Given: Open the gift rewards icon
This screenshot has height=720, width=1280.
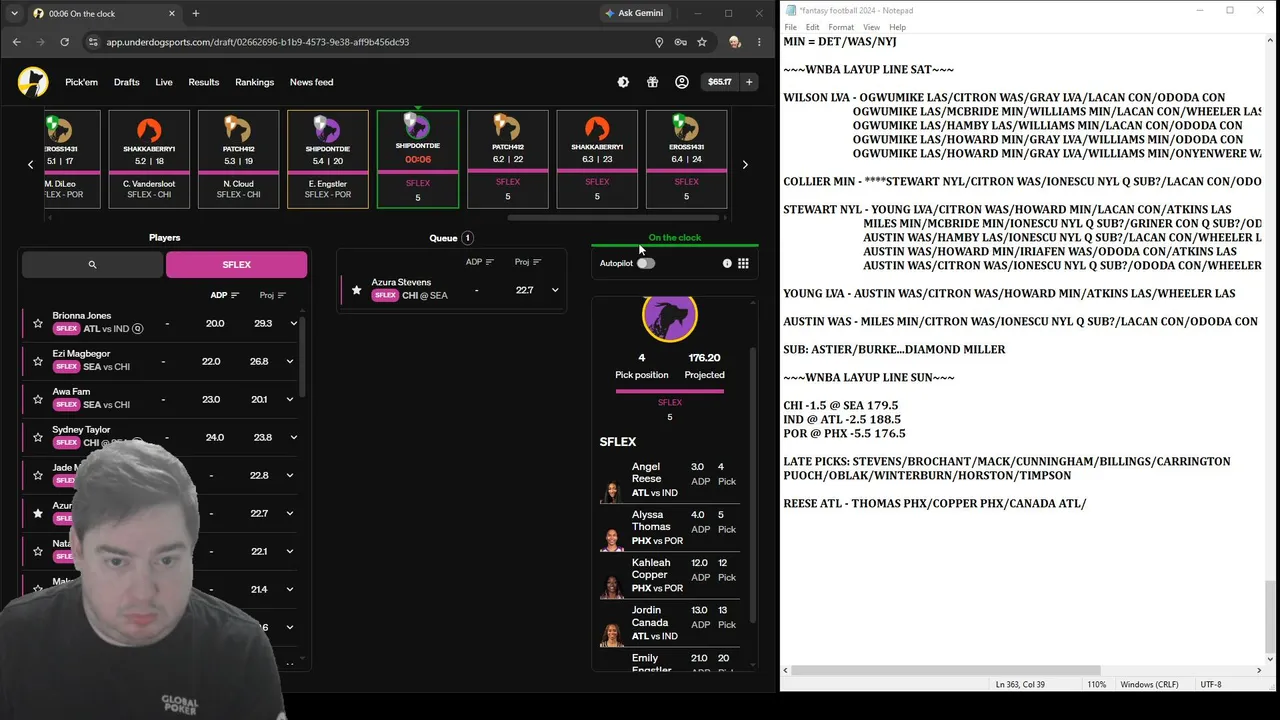Looking at the screenshot, I should tap(652, 82).
